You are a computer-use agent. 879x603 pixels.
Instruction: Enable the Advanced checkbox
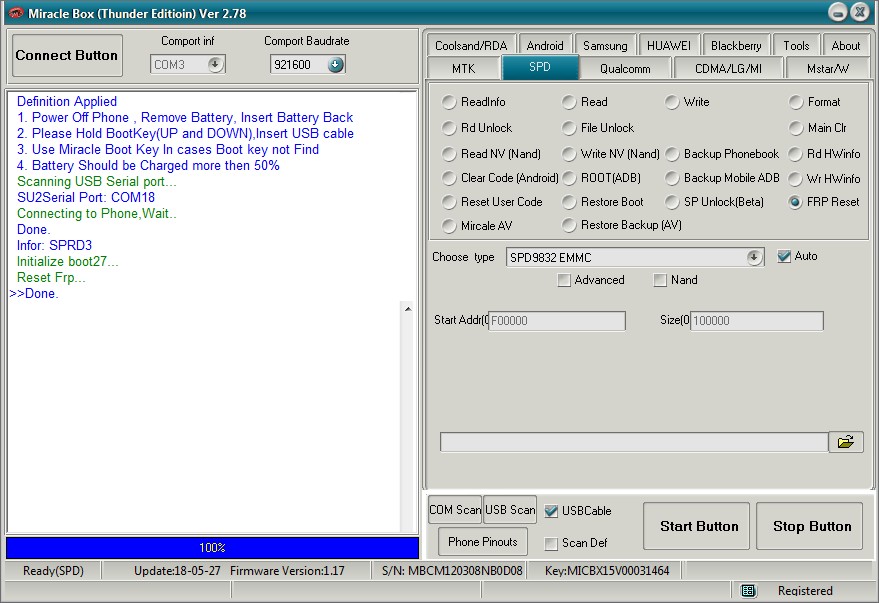point(564,280)
